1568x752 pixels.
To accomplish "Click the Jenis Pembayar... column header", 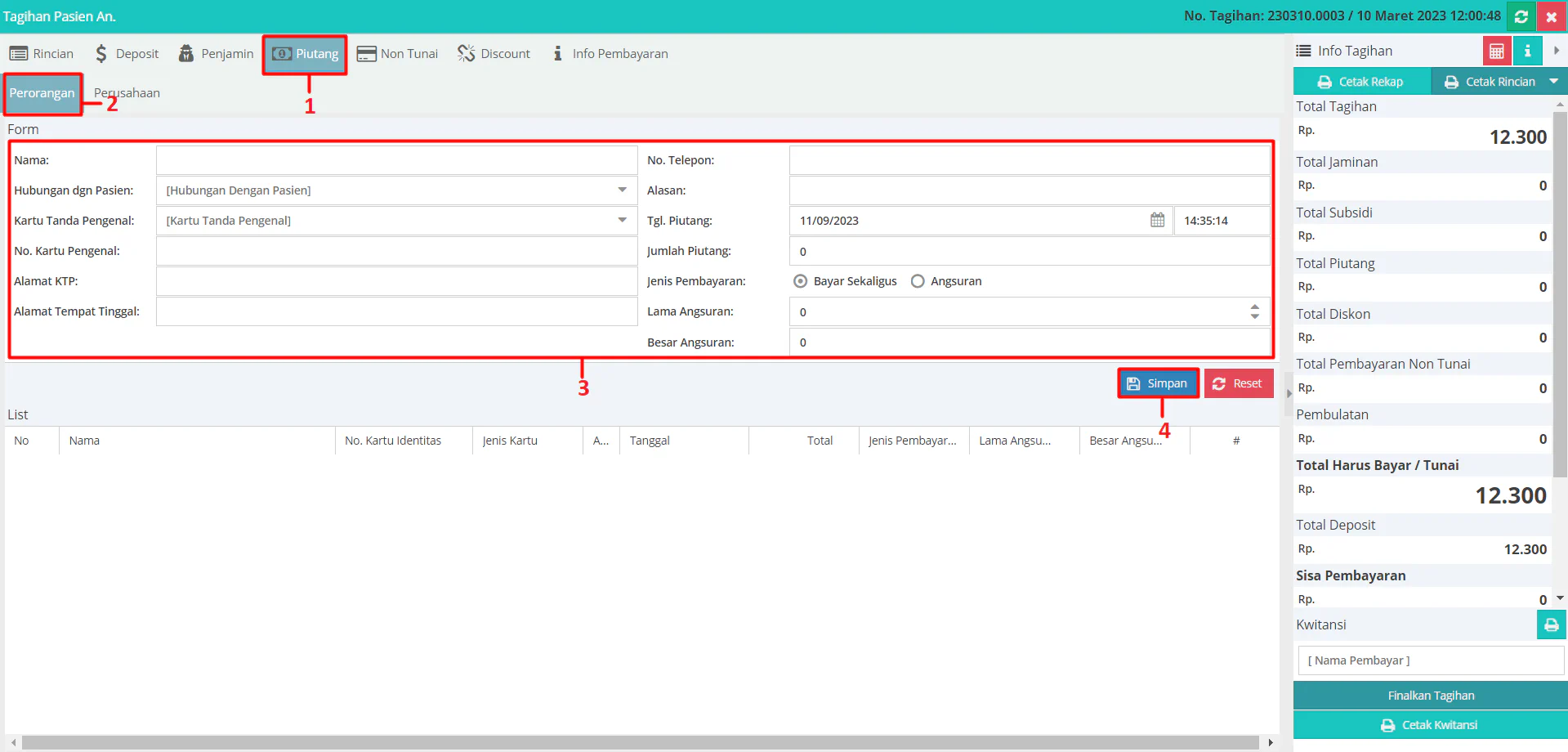I will pyautogui.click(x=914, y=441).
